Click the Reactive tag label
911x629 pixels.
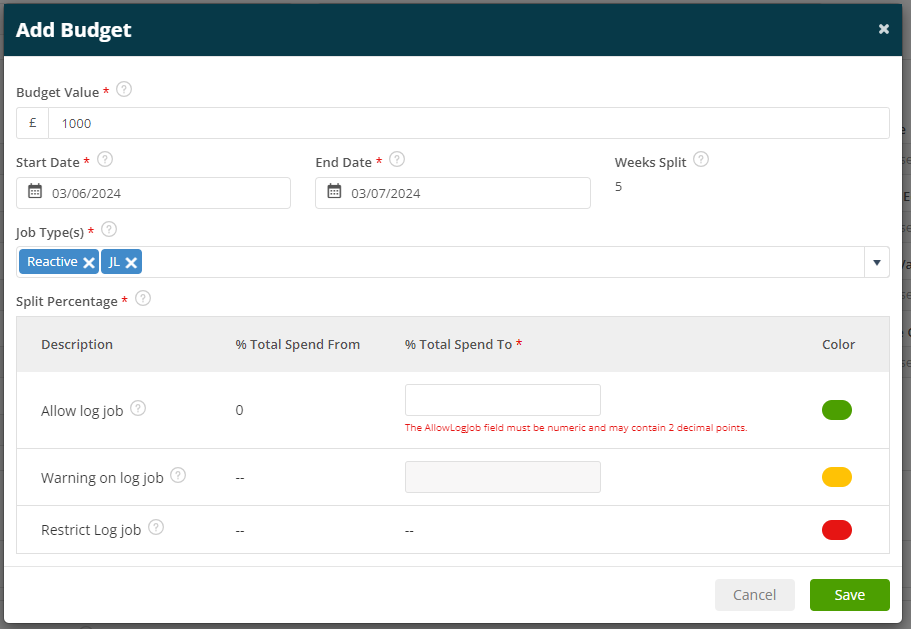click(x=52, y=262)
